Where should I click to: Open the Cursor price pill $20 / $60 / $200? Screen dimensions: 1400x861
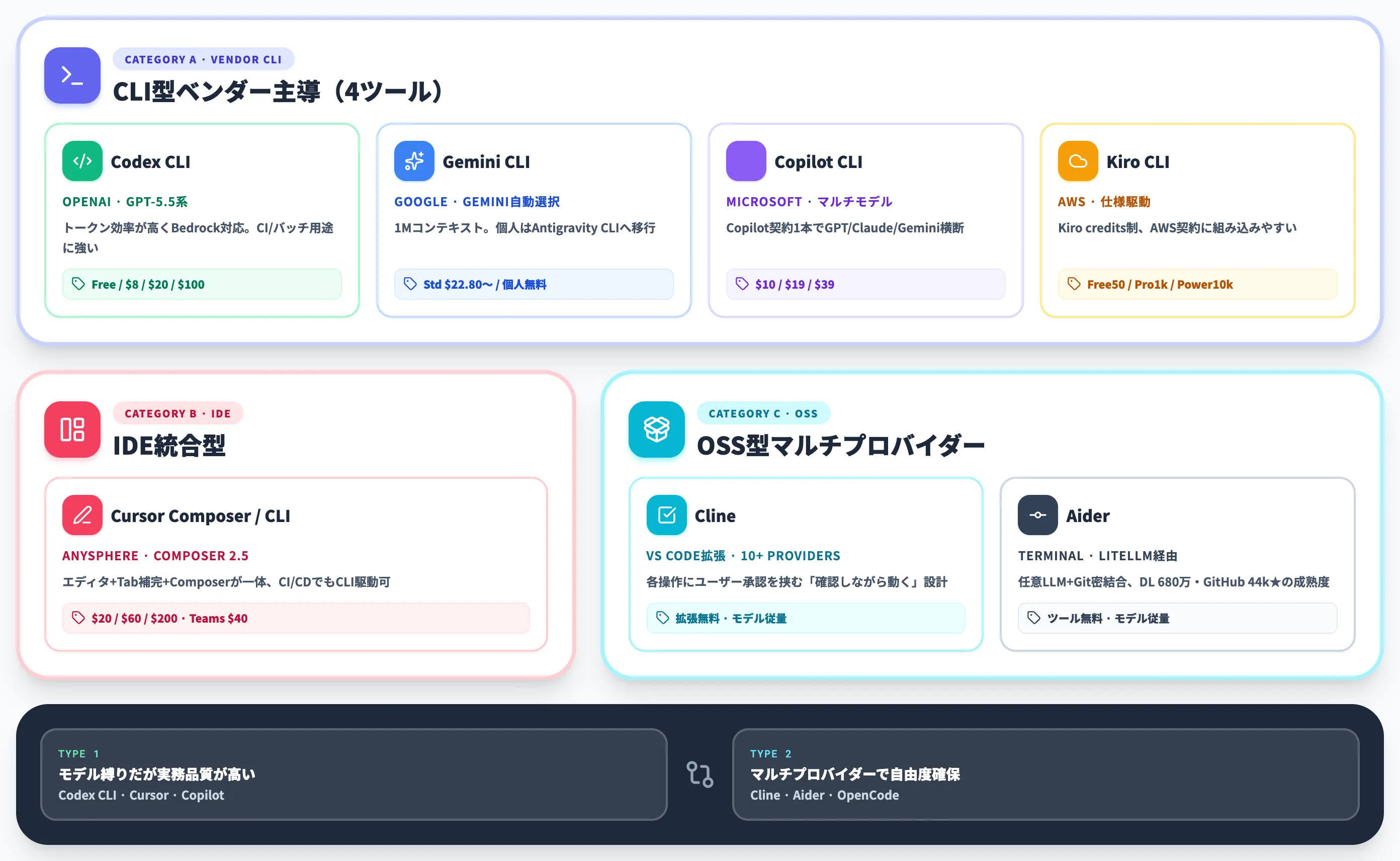[x=296, y=619]
